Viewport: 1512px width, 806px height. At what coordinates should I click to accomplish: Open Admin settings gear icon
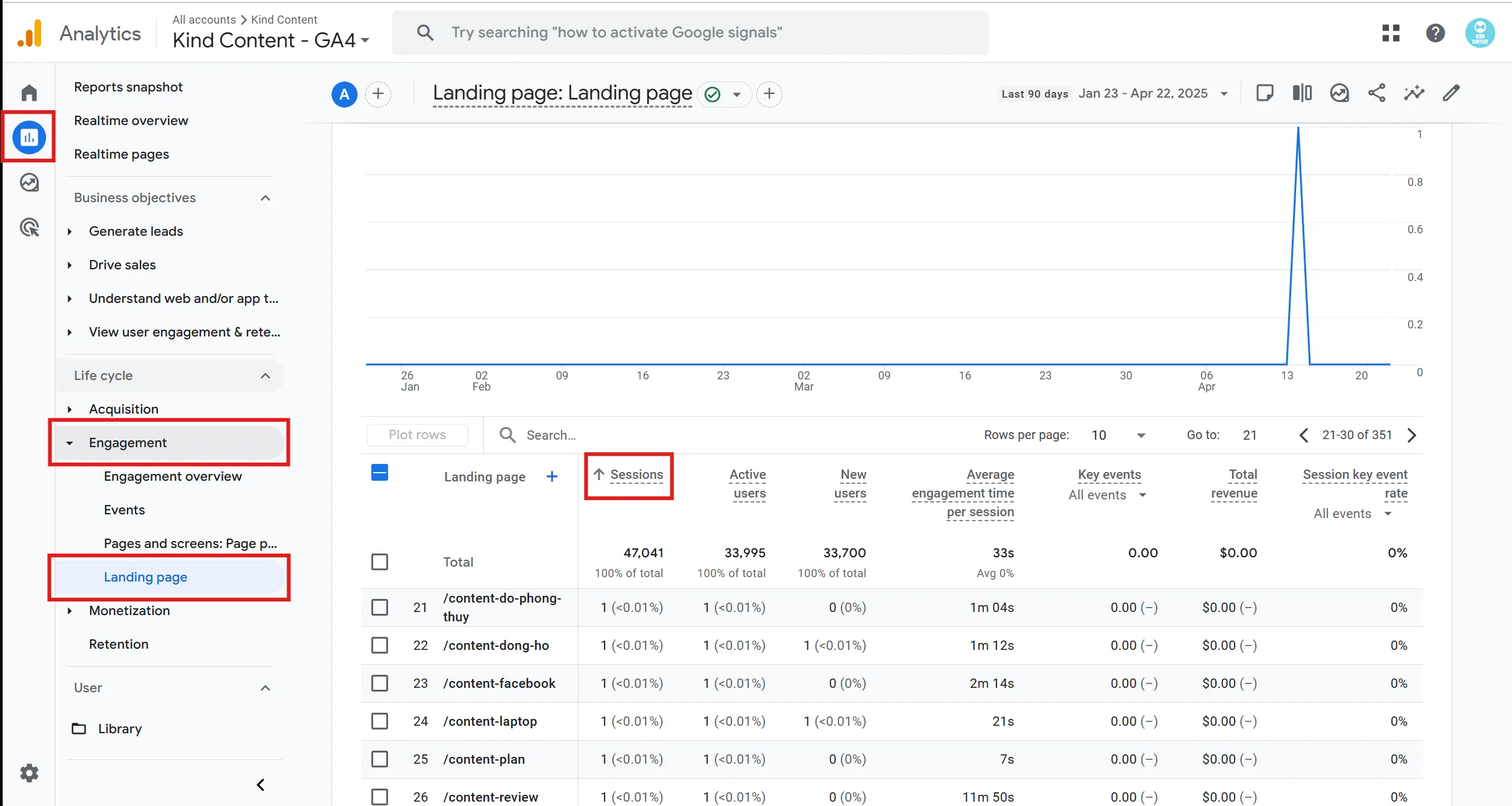point(29,773)
